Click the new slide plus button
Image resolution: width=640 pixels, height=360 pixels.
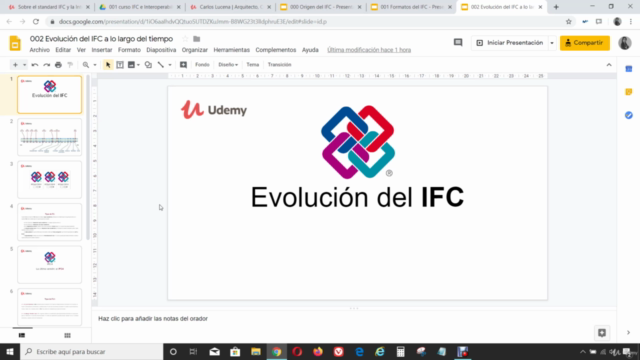pos(15,64)
